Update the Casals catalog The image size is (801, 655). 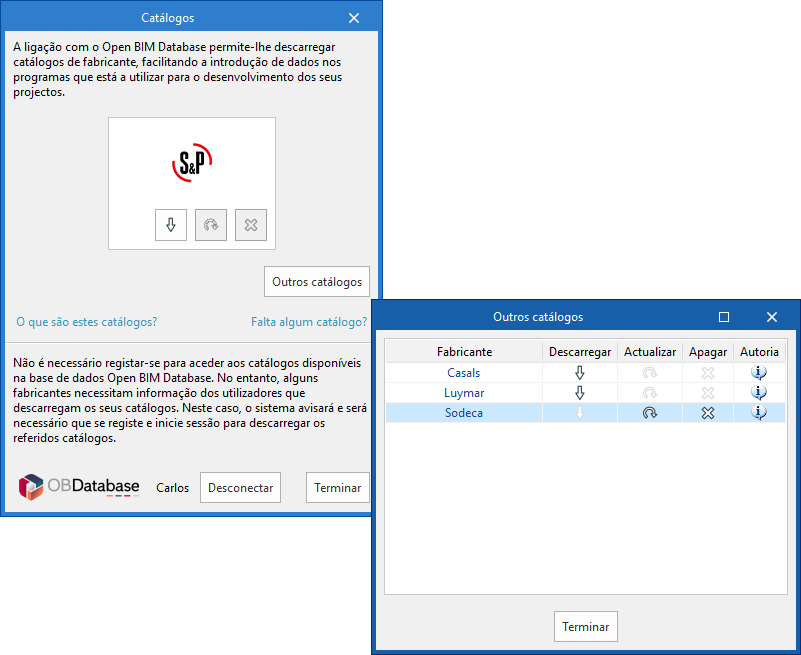tap(649, 372)
